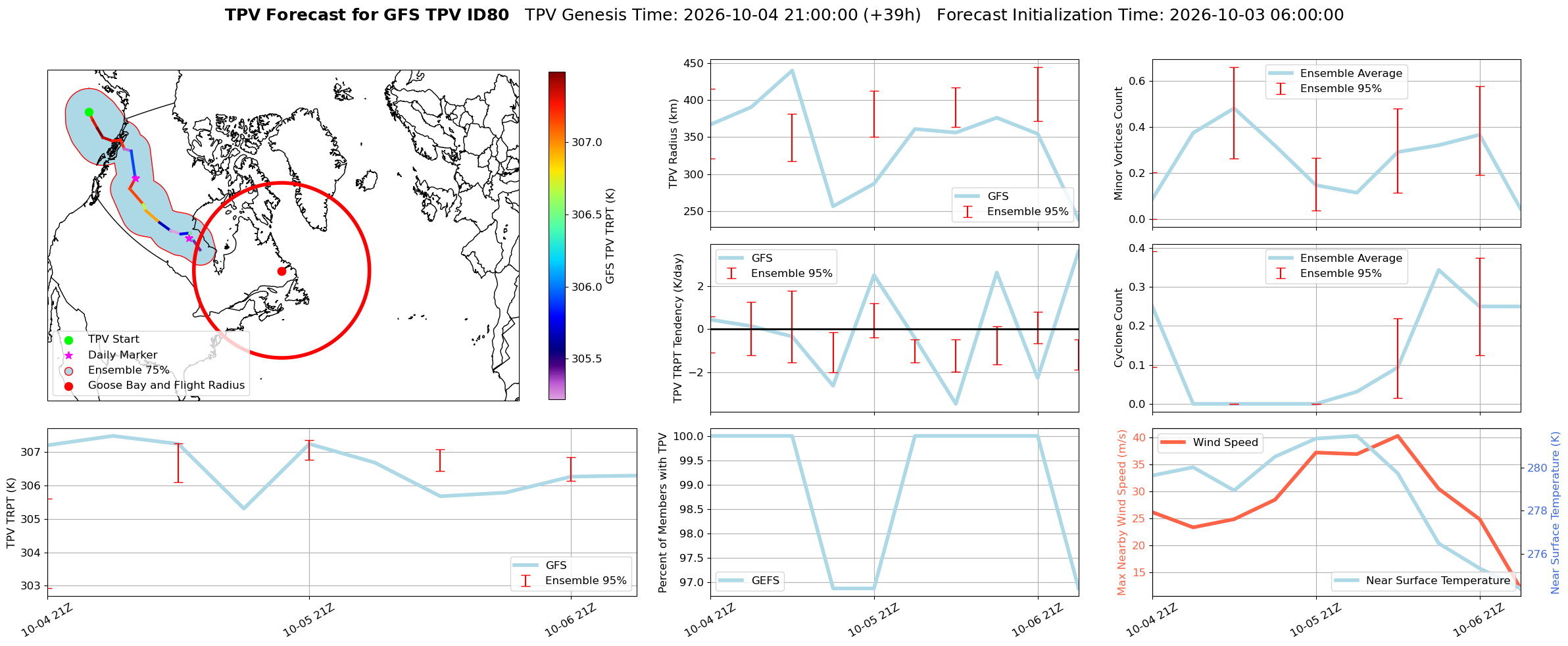This screenshot has width=1568, height=646.
Task: Click the green TPV Start marker on map
Action: pos(89,112)
